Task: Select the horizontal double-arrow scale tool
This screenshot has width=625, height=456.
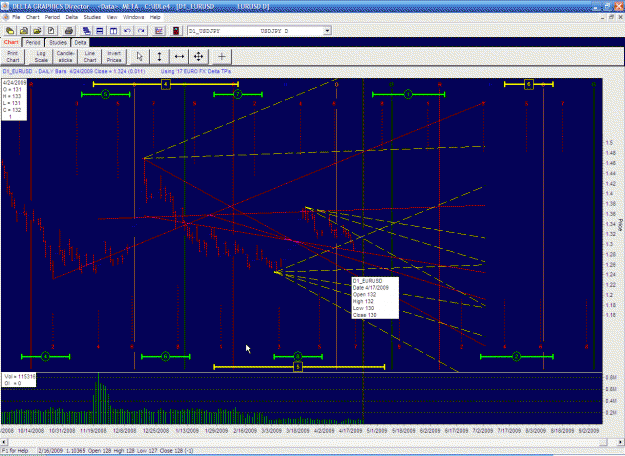Action: (179, 57)
